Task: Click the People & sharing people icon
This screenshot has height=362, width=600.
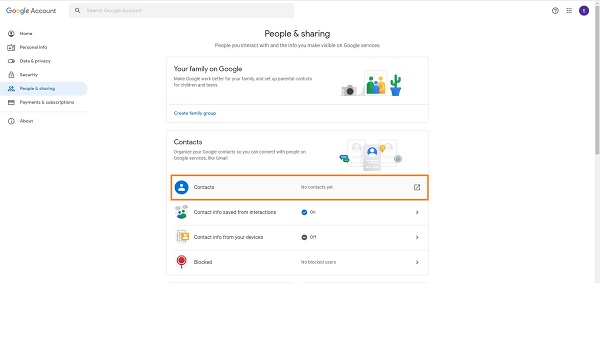Action: pos(11,89)
